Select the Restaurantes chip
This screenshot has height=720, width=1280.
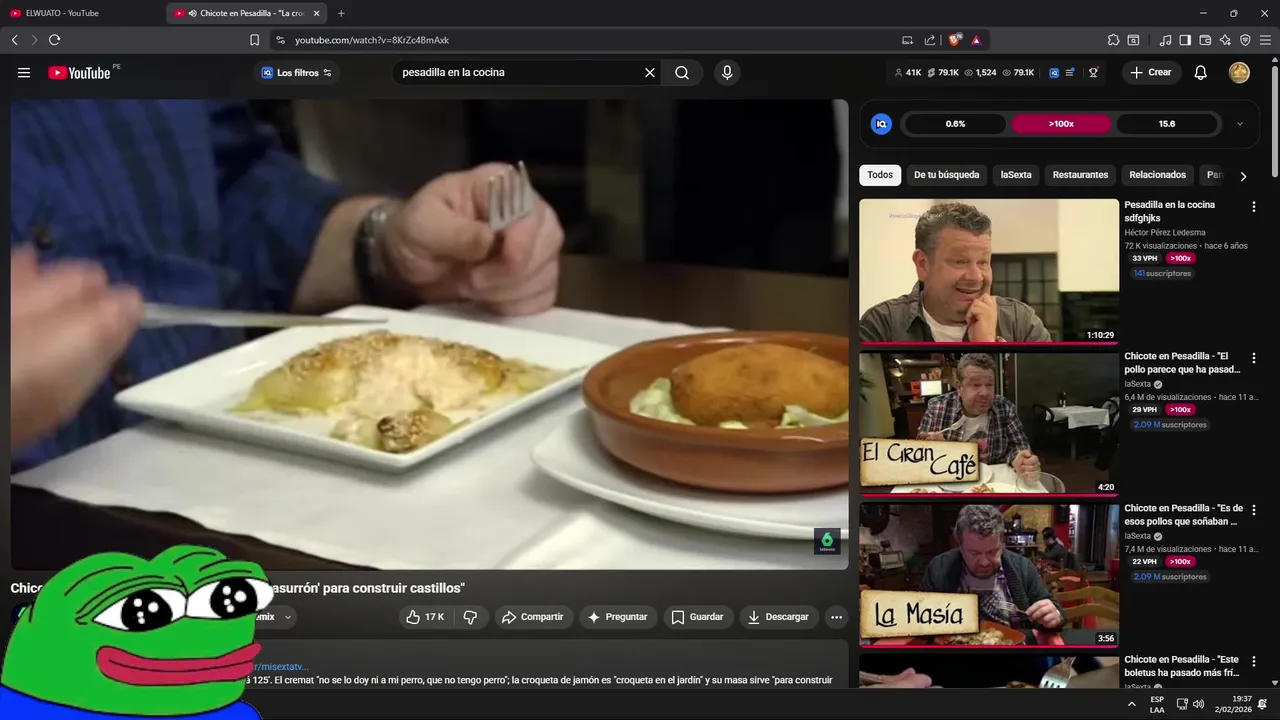click(x=1080, y=175)
